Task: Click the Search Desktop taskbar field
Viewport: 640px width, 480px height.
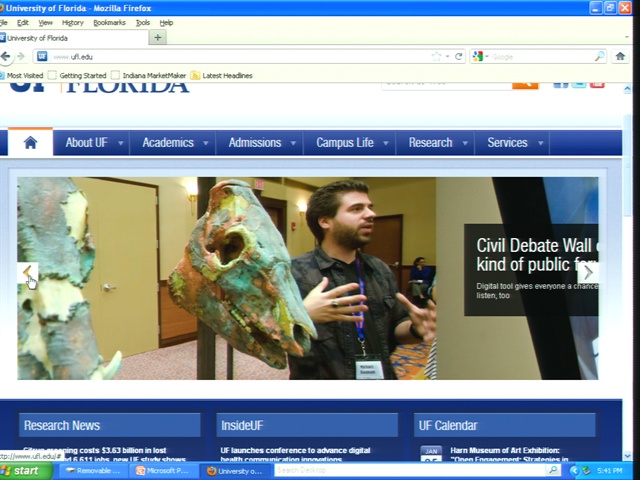Action: coord(410,470)
